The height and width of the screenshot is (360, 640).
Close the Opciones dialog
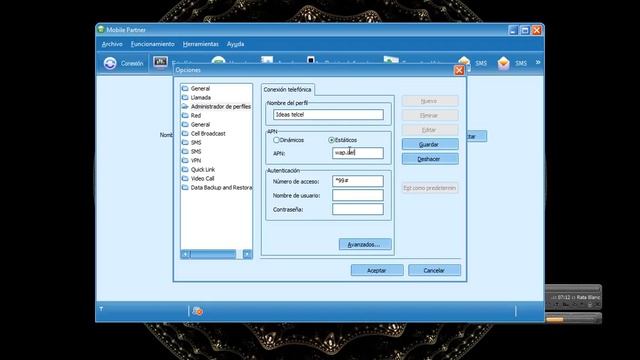point(459,70)
